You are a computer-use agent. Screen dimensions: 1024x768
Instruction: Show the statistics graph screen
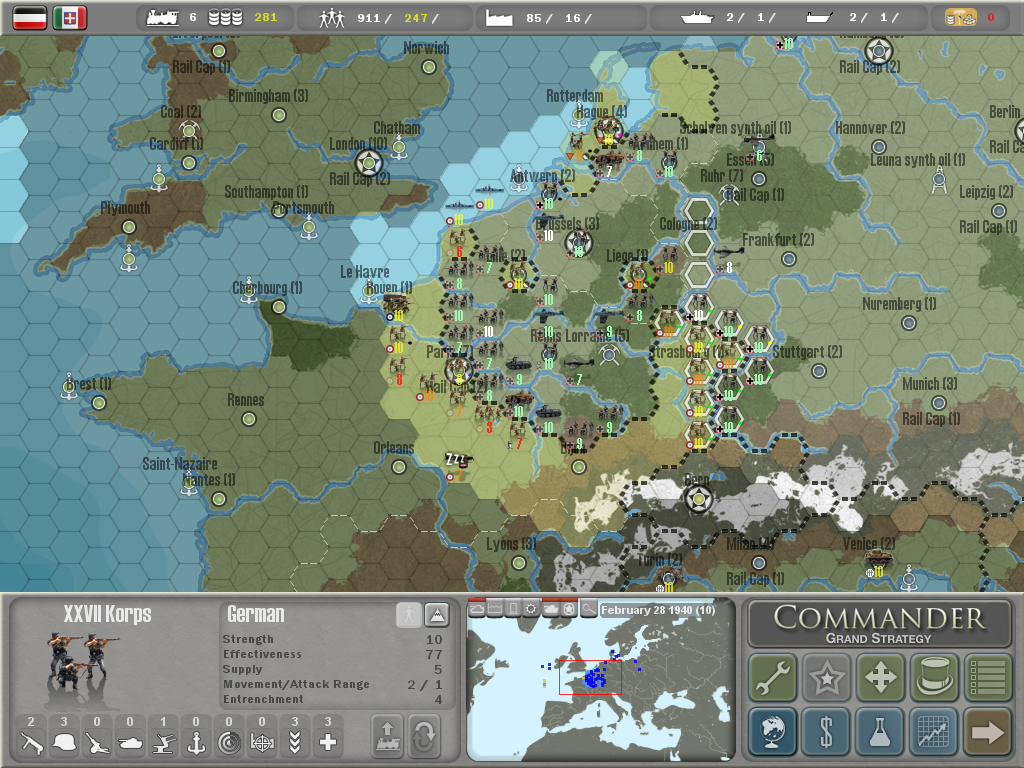click(934, 731)
